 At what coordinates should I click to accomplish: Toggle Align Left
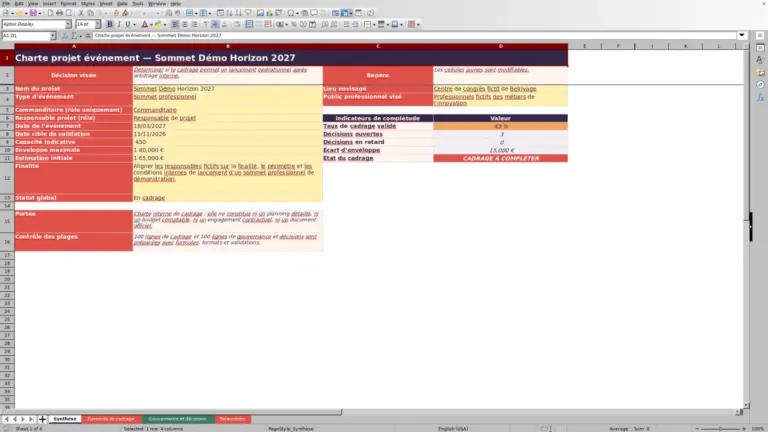pos(175,24)
